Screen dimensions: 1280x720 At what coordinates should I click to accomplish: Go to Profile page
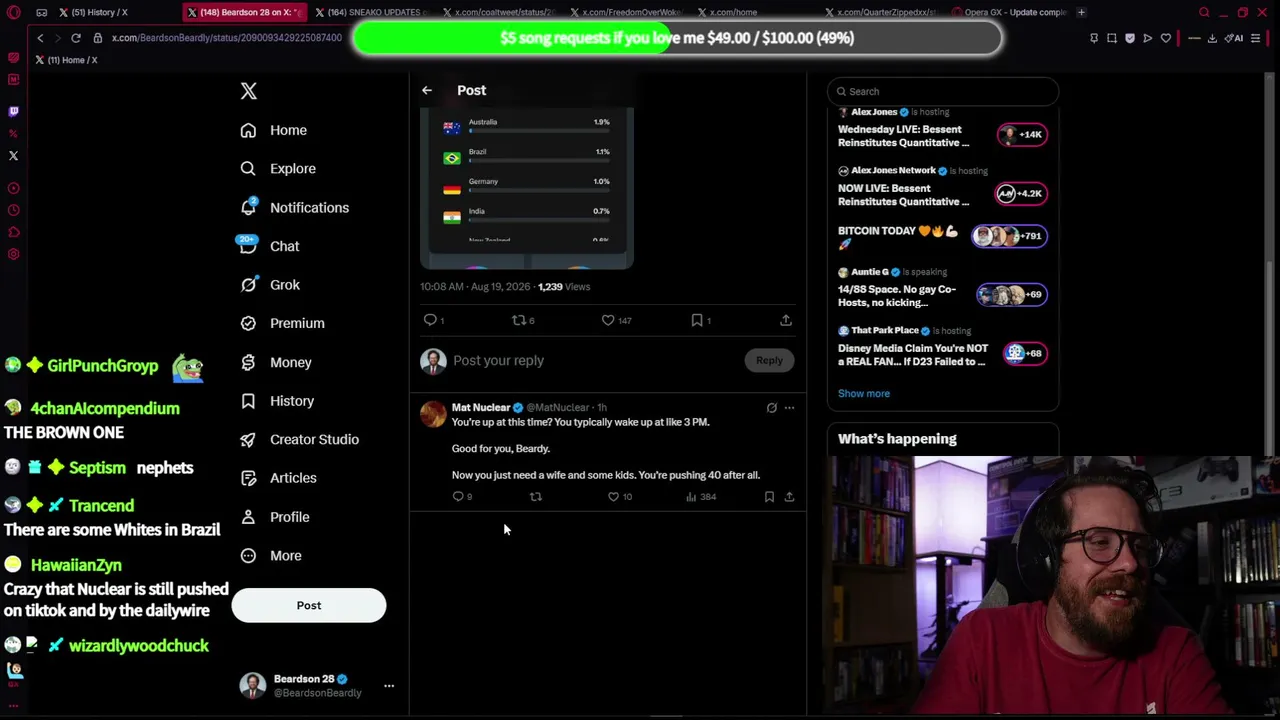coord(275,517)
